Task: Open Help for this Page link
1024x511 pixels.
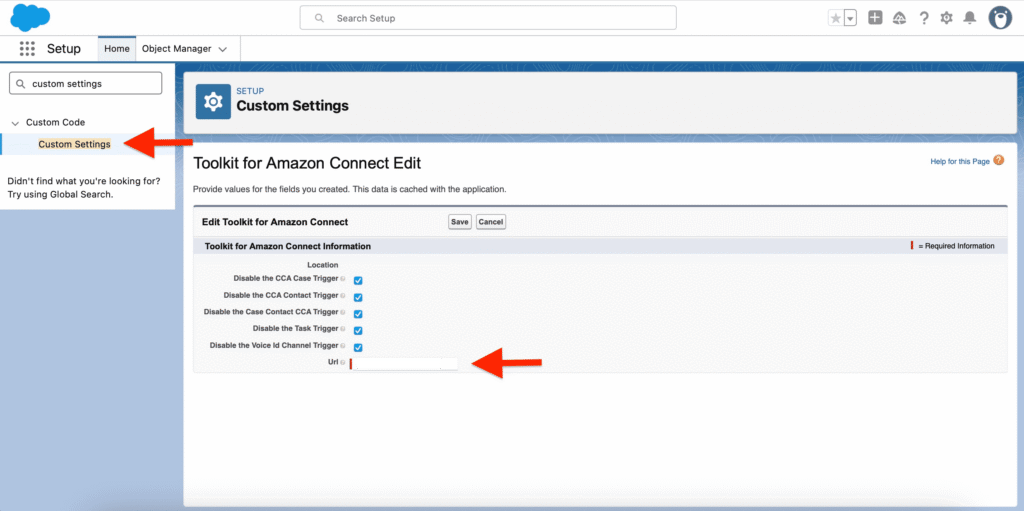Action: tap(959, 161)
